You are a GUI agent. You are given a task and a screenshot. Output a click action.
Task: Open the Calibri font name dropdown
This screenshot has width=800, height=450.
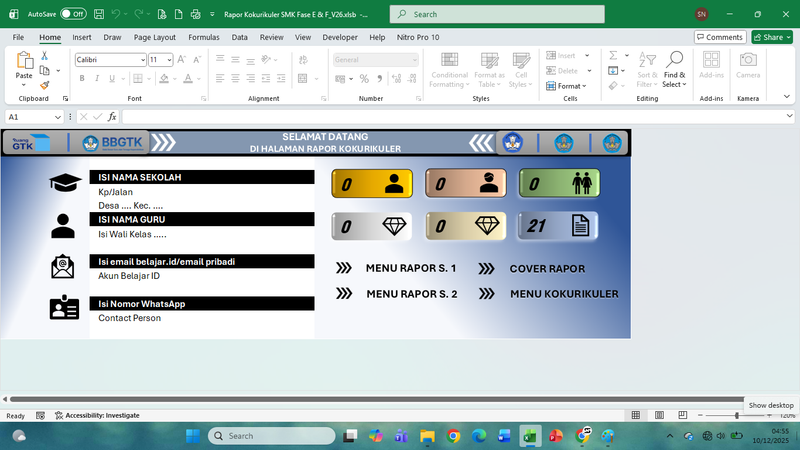[142, 60]
